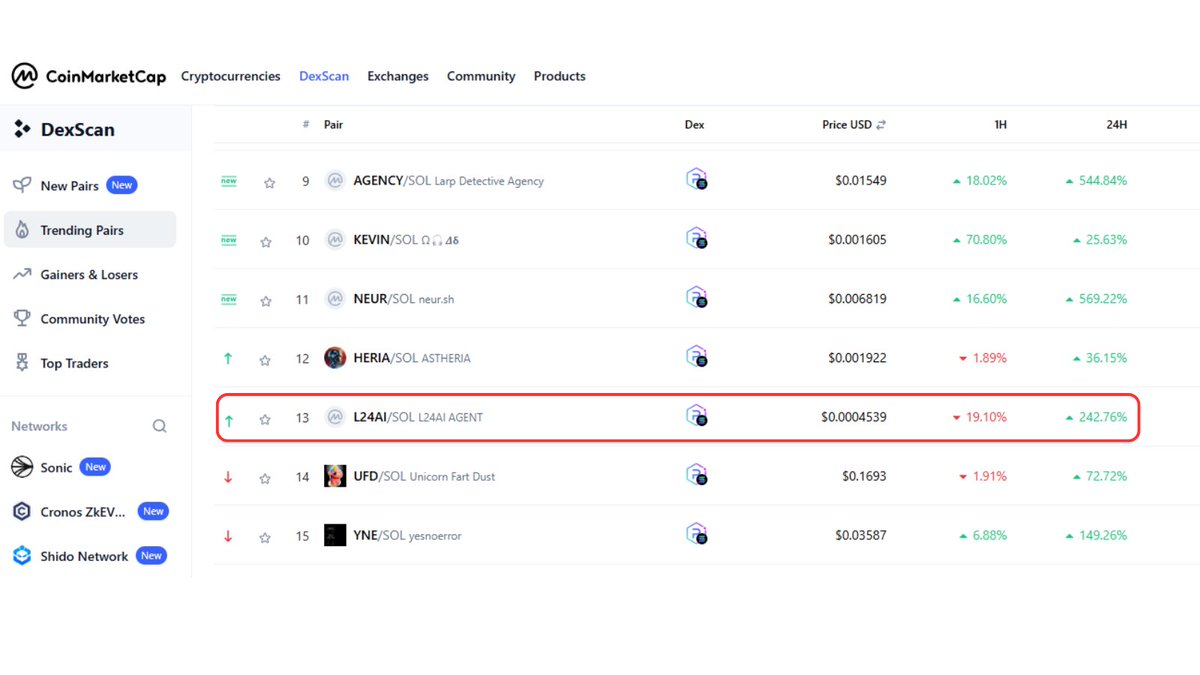Open the NEUR/SOL neur.sh pair
The height and width of the screenshot is (675, 1200).
[403, 299]
